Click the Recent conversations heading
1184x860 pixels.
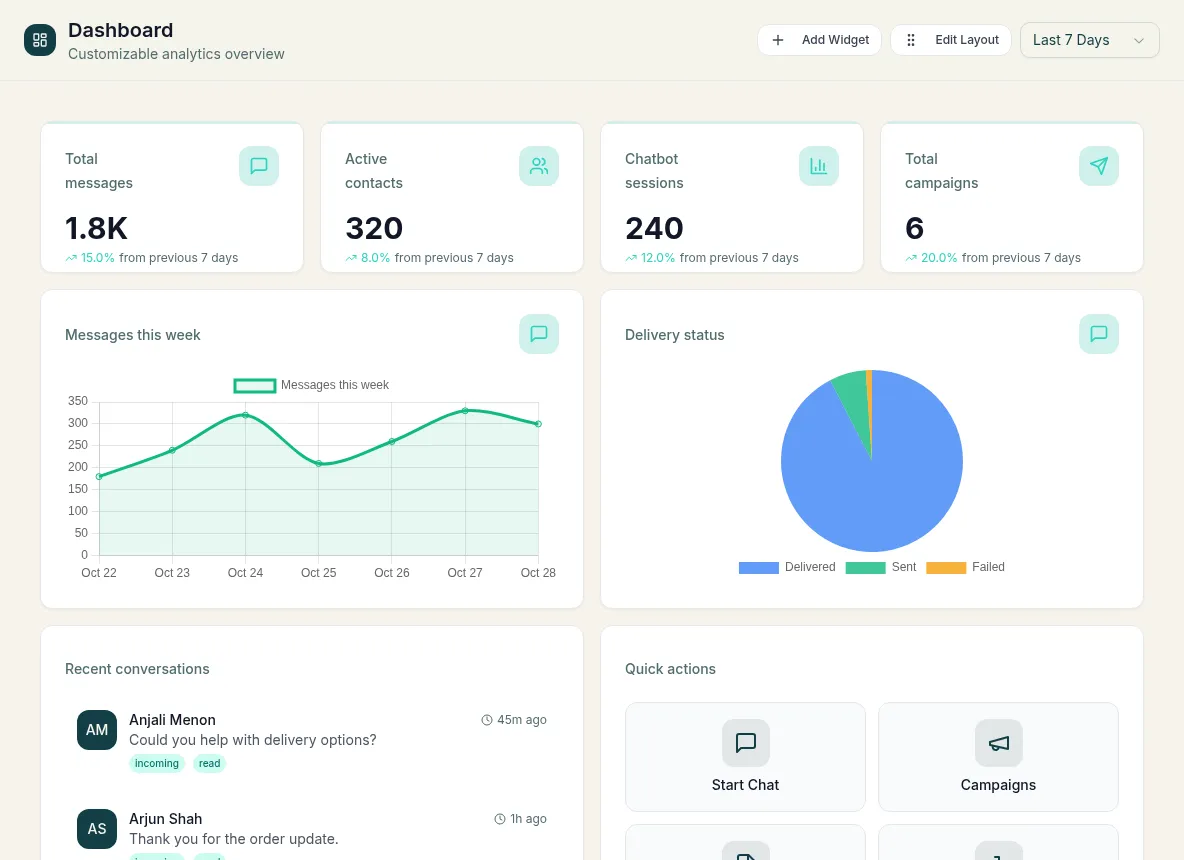pyautogui.click(x=137, y=669)
